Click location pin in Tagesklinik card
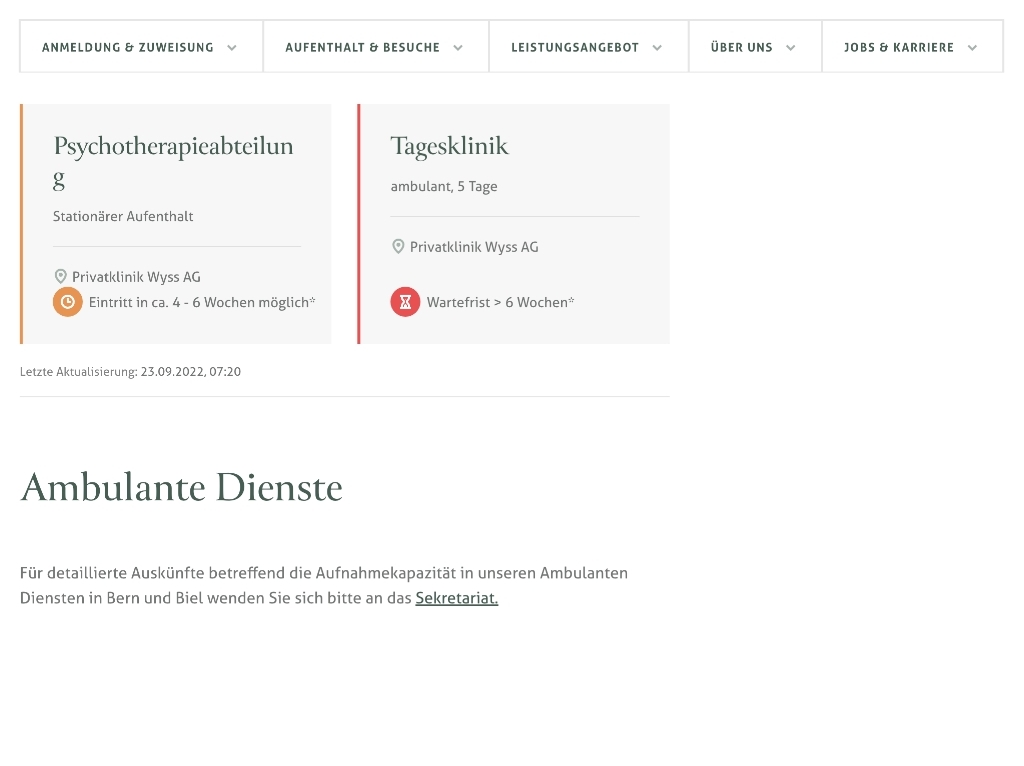This screenshot has width=1024, height=766. pos(398,247)
